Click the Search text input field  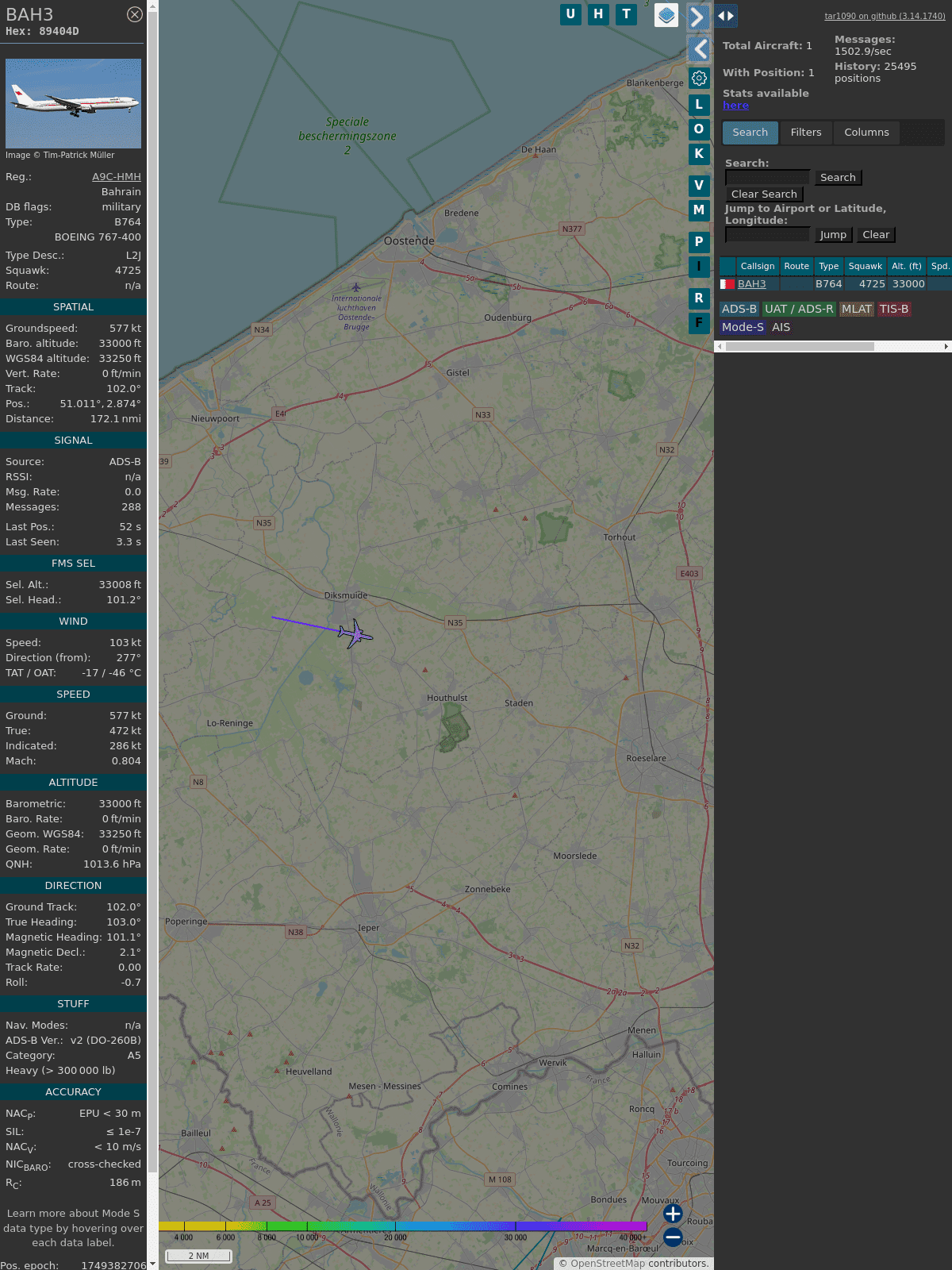[x=767, y=178]
